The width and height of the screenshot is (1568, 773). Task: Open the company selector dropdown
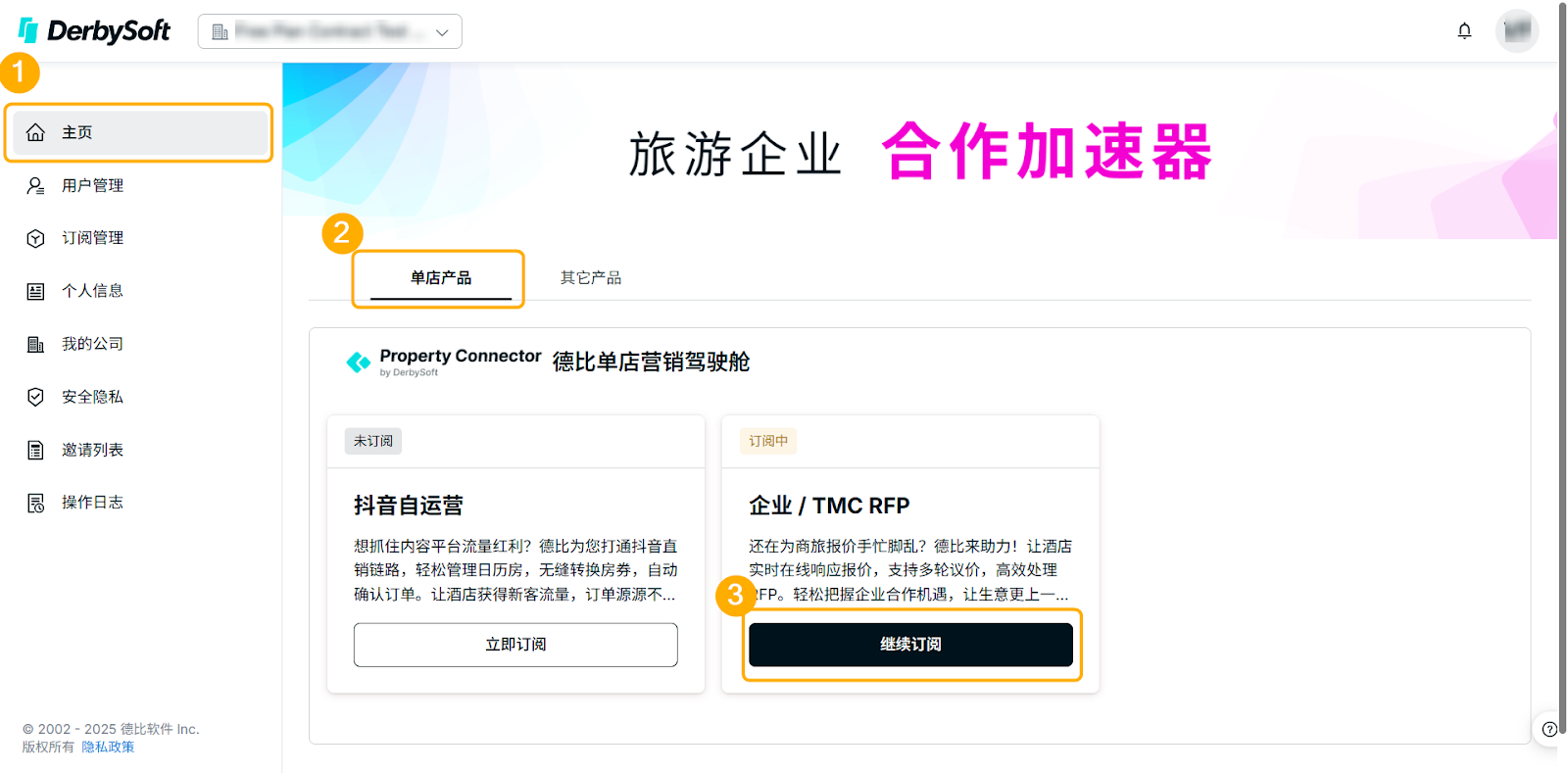329,31
